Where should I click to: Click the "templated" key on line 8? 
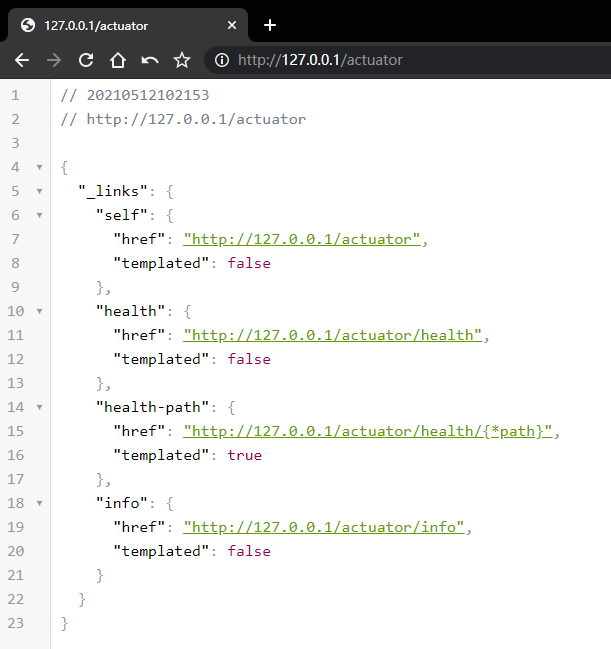coord(161,263)
